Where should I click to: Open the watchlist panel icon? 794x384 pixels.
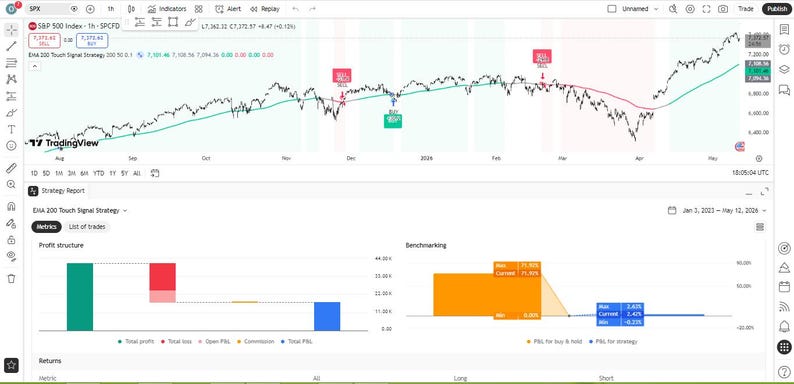784,30
